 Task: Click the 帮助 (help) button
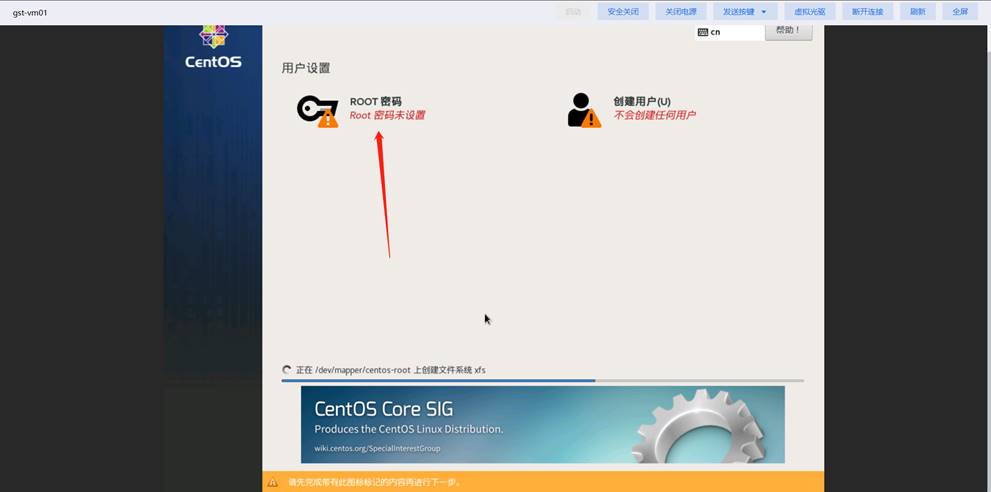[788, 31]
